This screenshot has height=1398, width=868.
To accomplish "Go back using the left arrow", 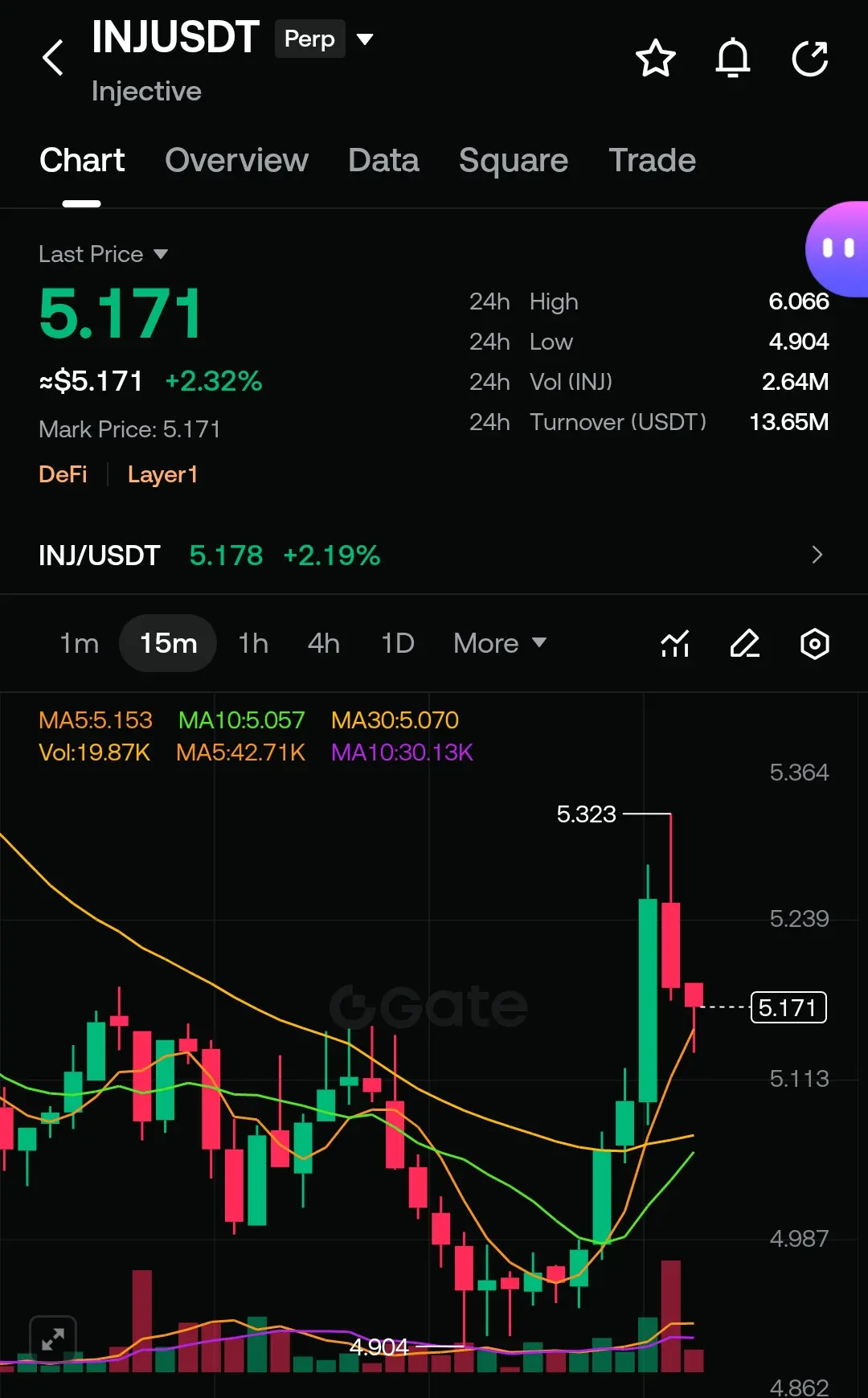I will (x=53, y=58).
